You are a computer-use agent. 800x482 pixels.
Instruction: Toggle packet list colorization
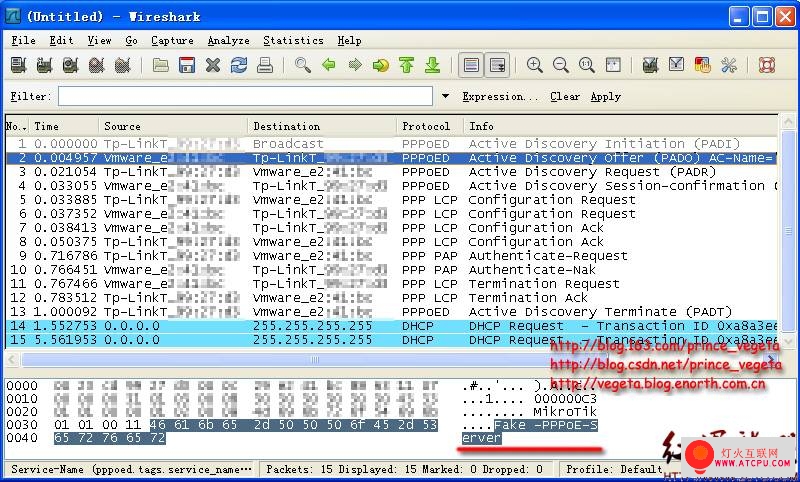pyautogui.click(x=471, y=65)
